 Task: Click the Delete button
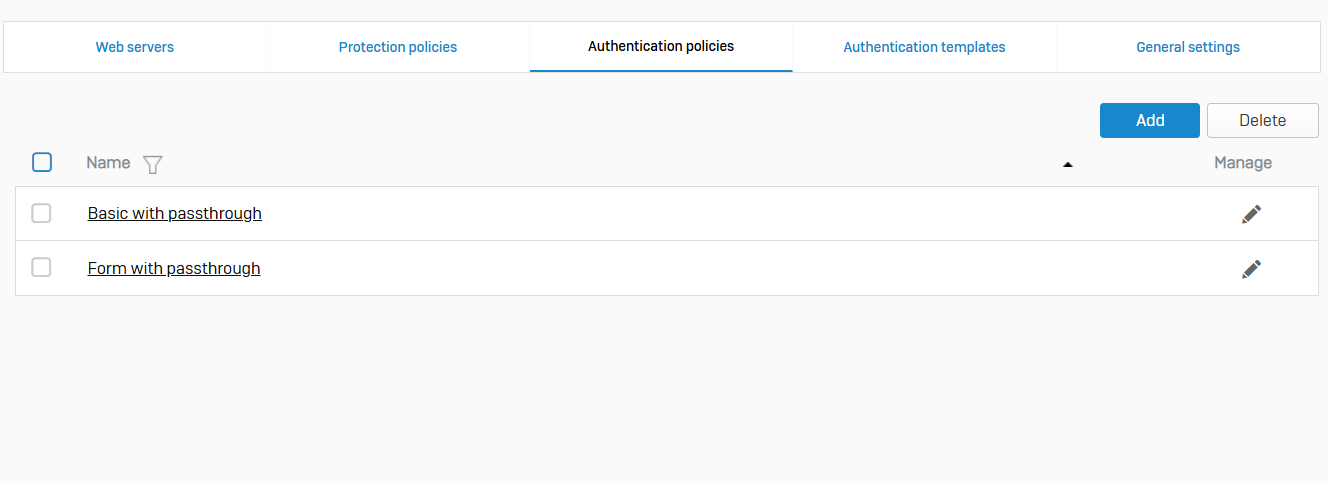point(1262,120)
